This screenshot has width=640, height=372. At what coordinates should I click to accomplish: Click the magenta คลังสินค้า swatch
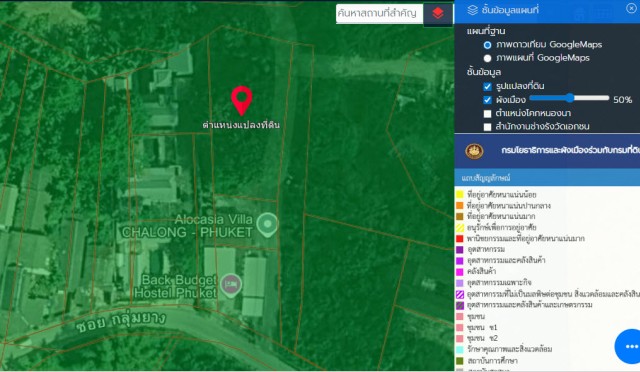click(x=460, y=272)
